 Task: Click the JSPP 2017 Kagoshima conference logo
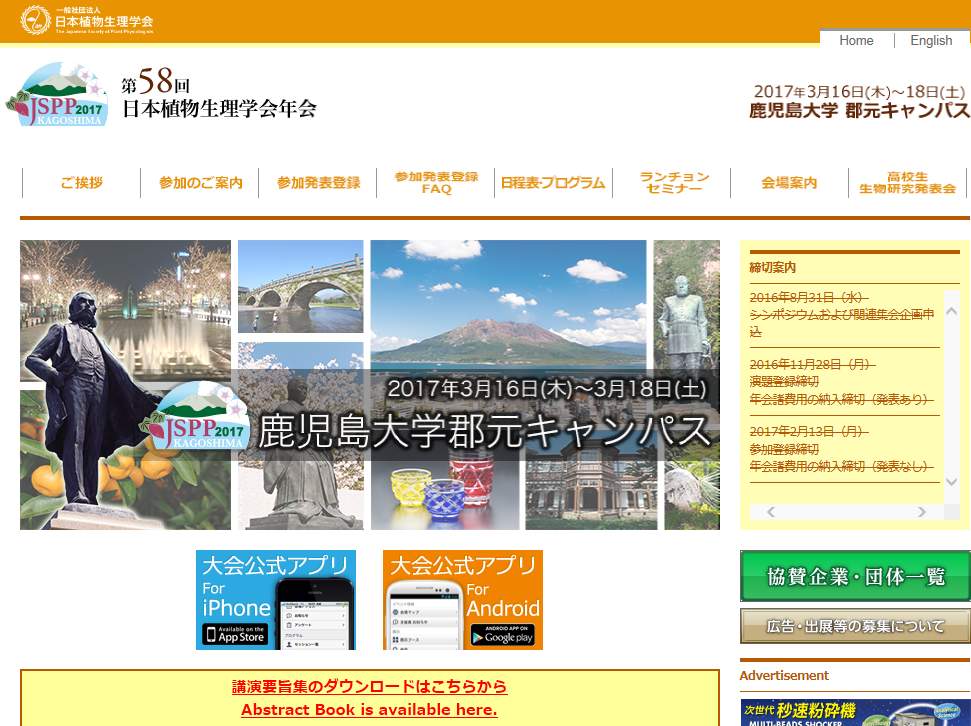point(58,95)
